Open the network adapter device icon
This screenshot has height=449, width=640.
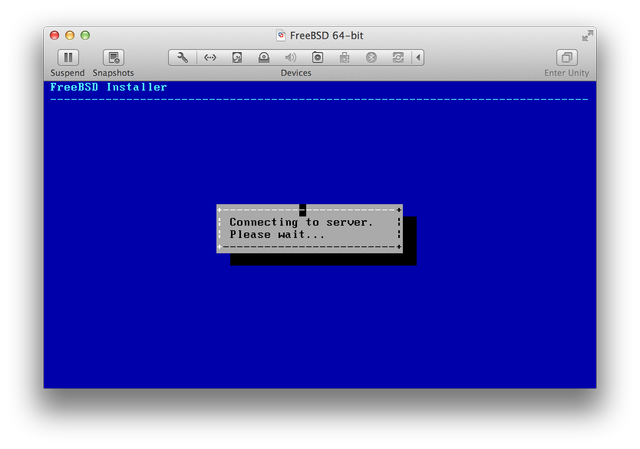pos(210,58)
